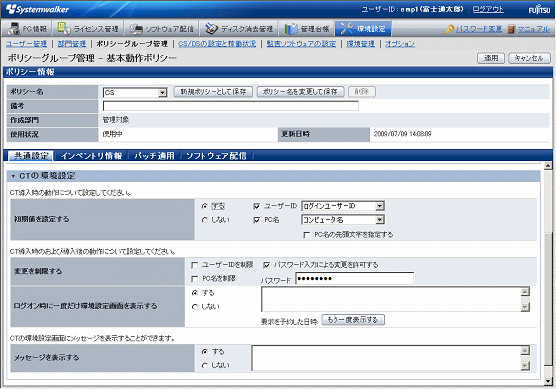Open the ライセンス管理 main tab

pos(88,28)
